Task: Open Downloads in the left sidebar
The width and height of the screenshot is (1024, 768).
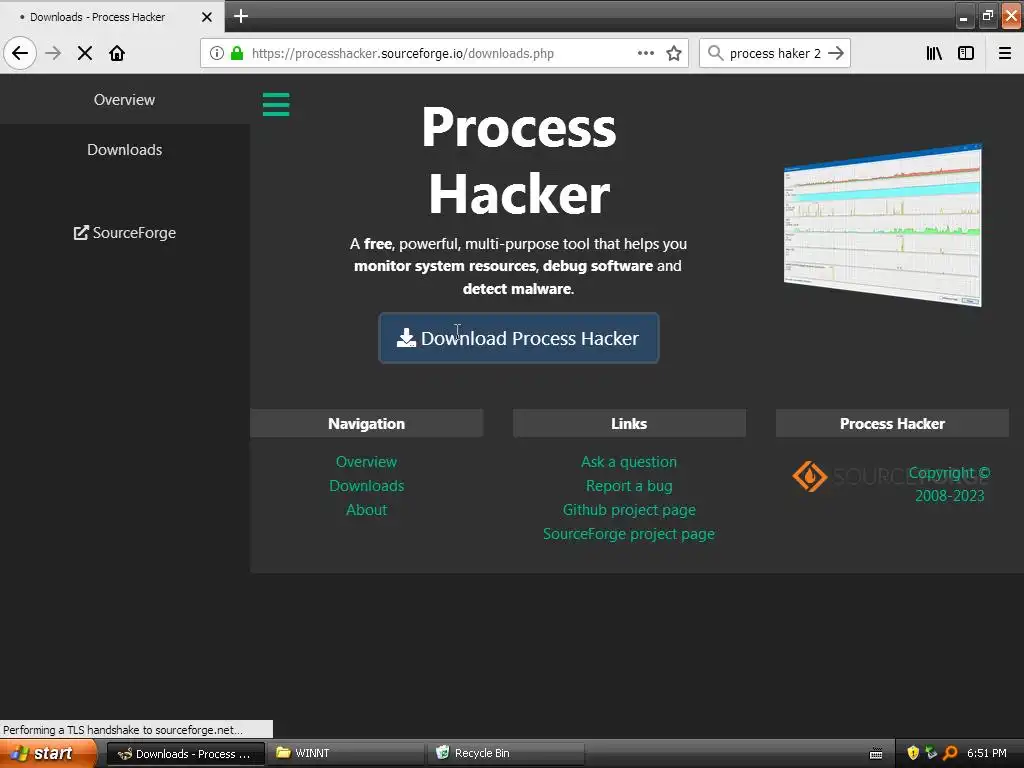Action: click(125, 150)
